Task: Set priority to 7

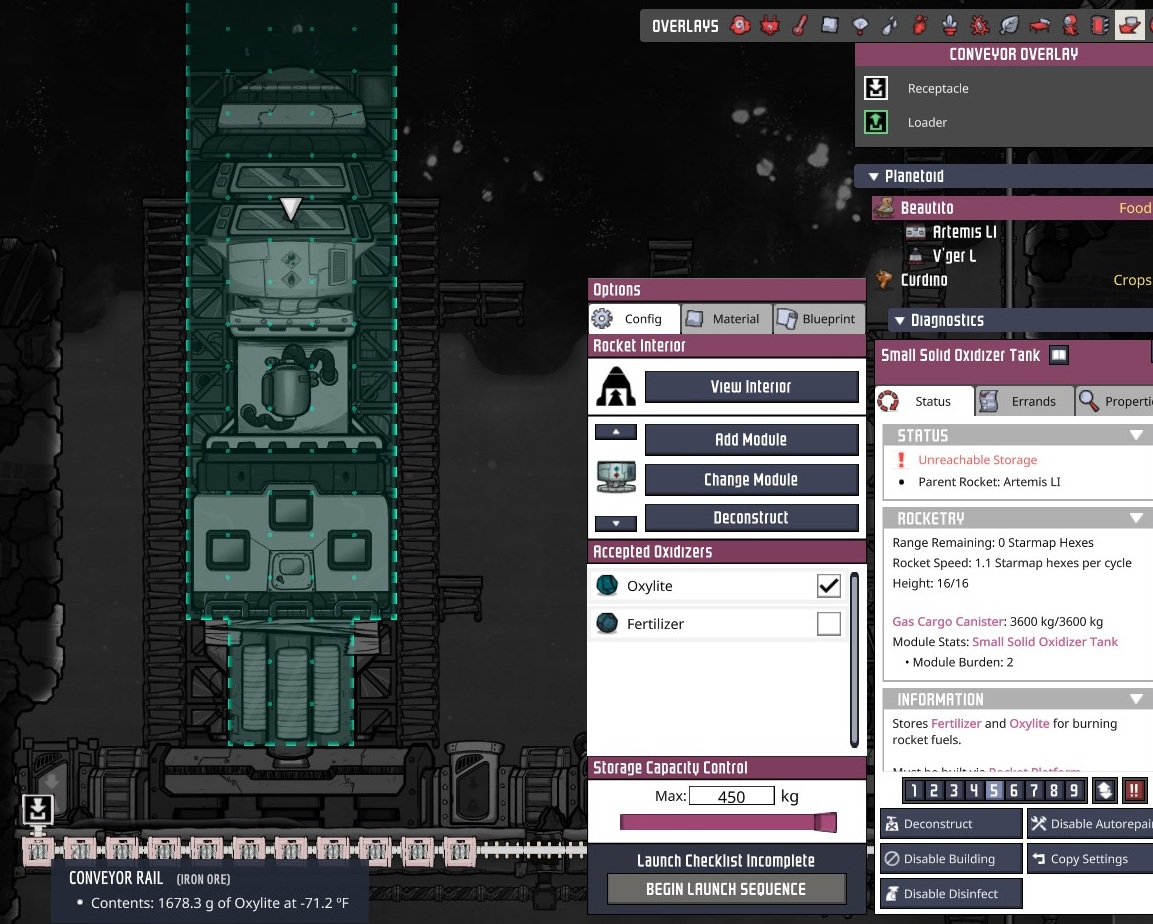Action: 1034,790
